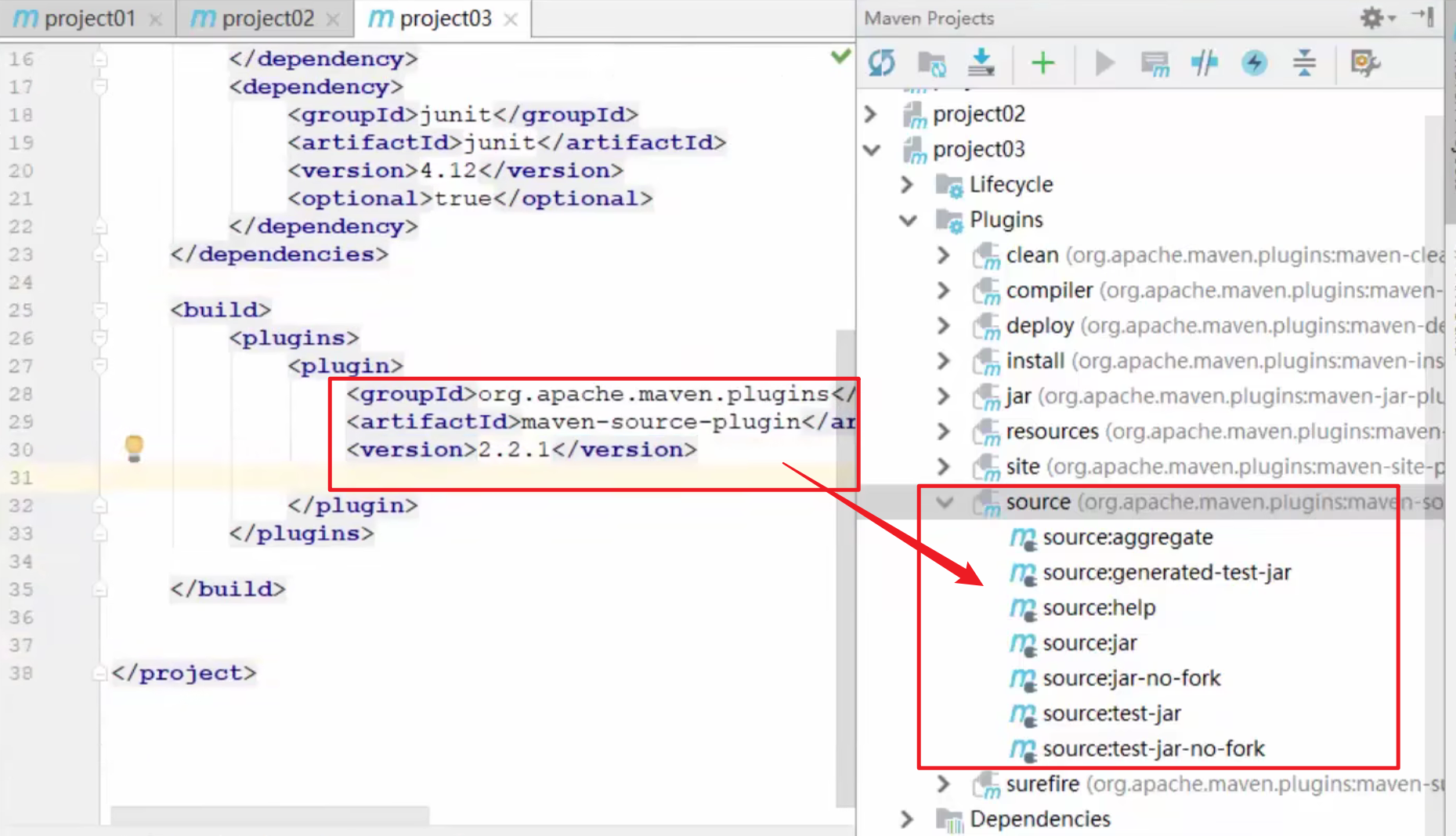Expand project02 in Maven tree
Viewport: 1456px width, 836px height.
pos(870,114)
